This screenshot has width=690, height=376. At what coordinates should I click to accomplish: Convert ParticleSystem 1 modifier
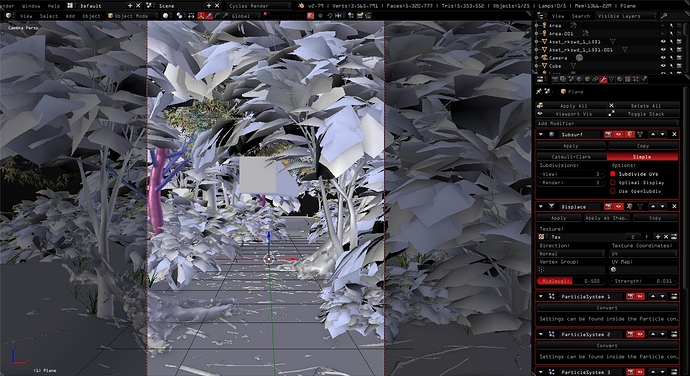(x=607, y=308)
